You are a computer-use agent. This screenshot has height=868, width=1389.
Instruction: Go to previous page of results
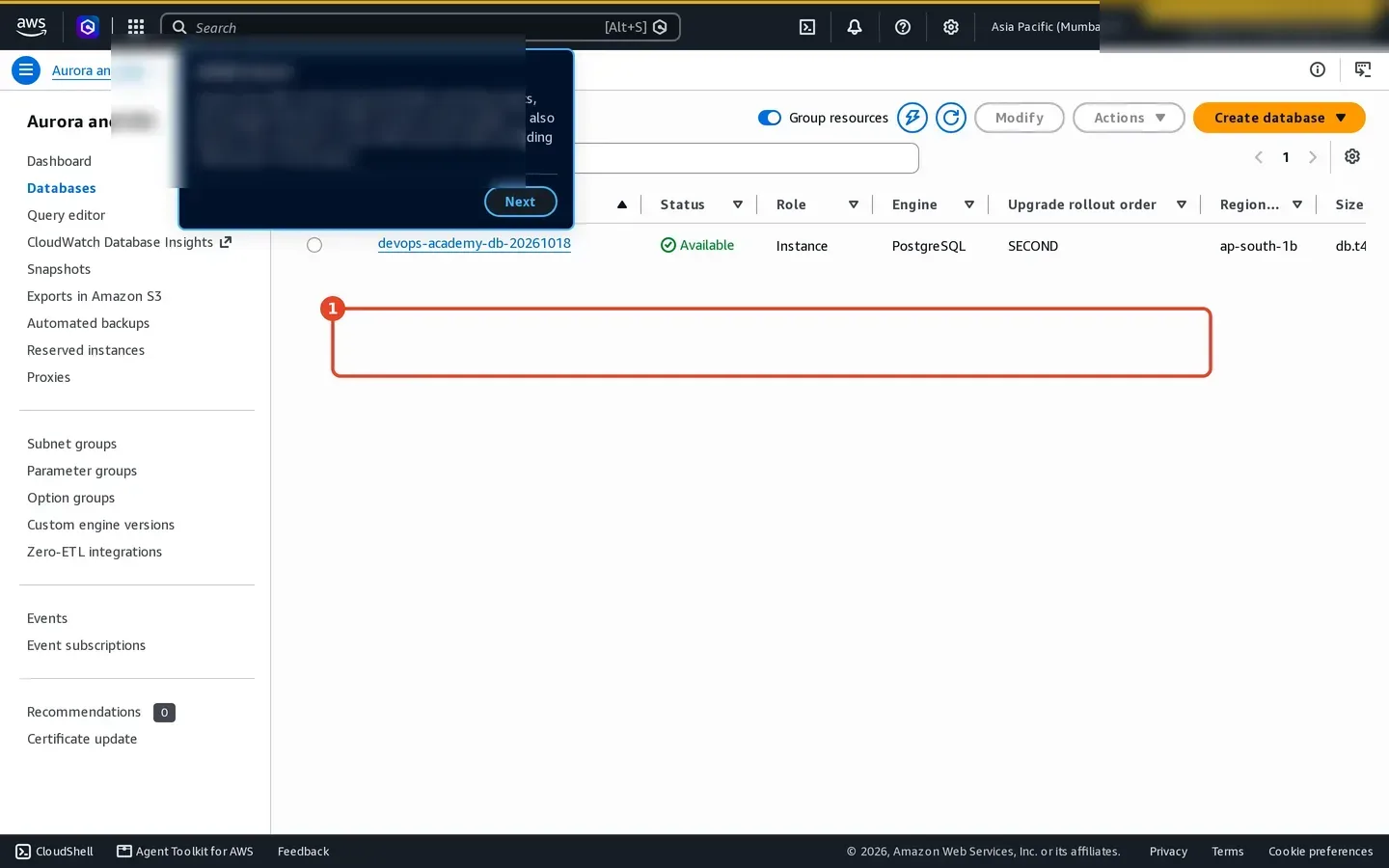[x=1259, y=157]
